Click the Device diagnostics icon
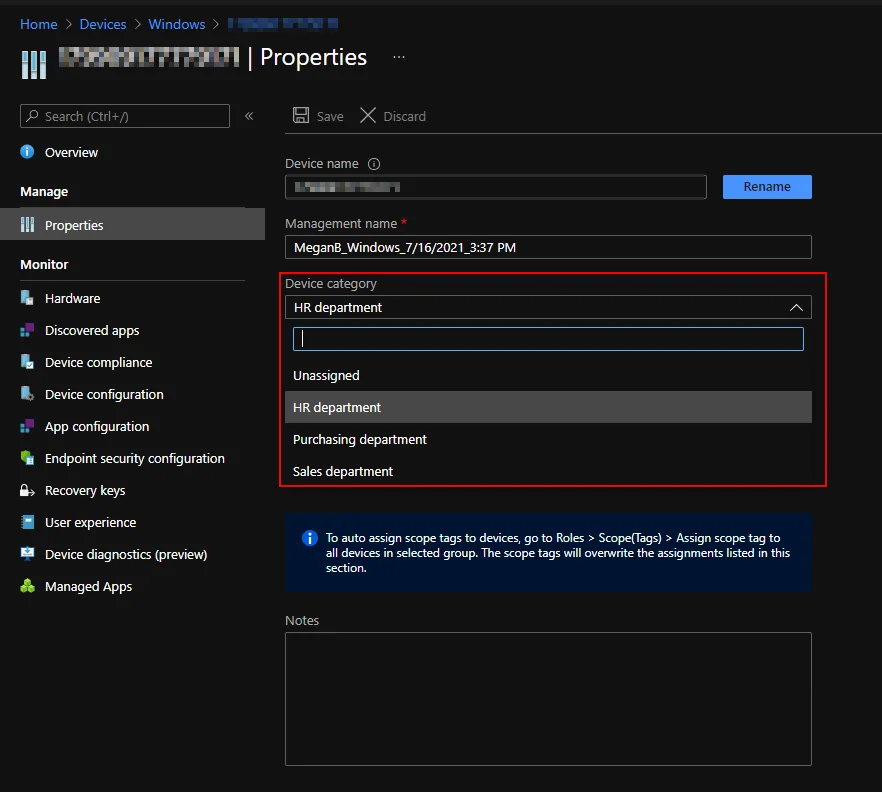Image resolution: width=882 pixels, height=792 pixels. point(27,554)
